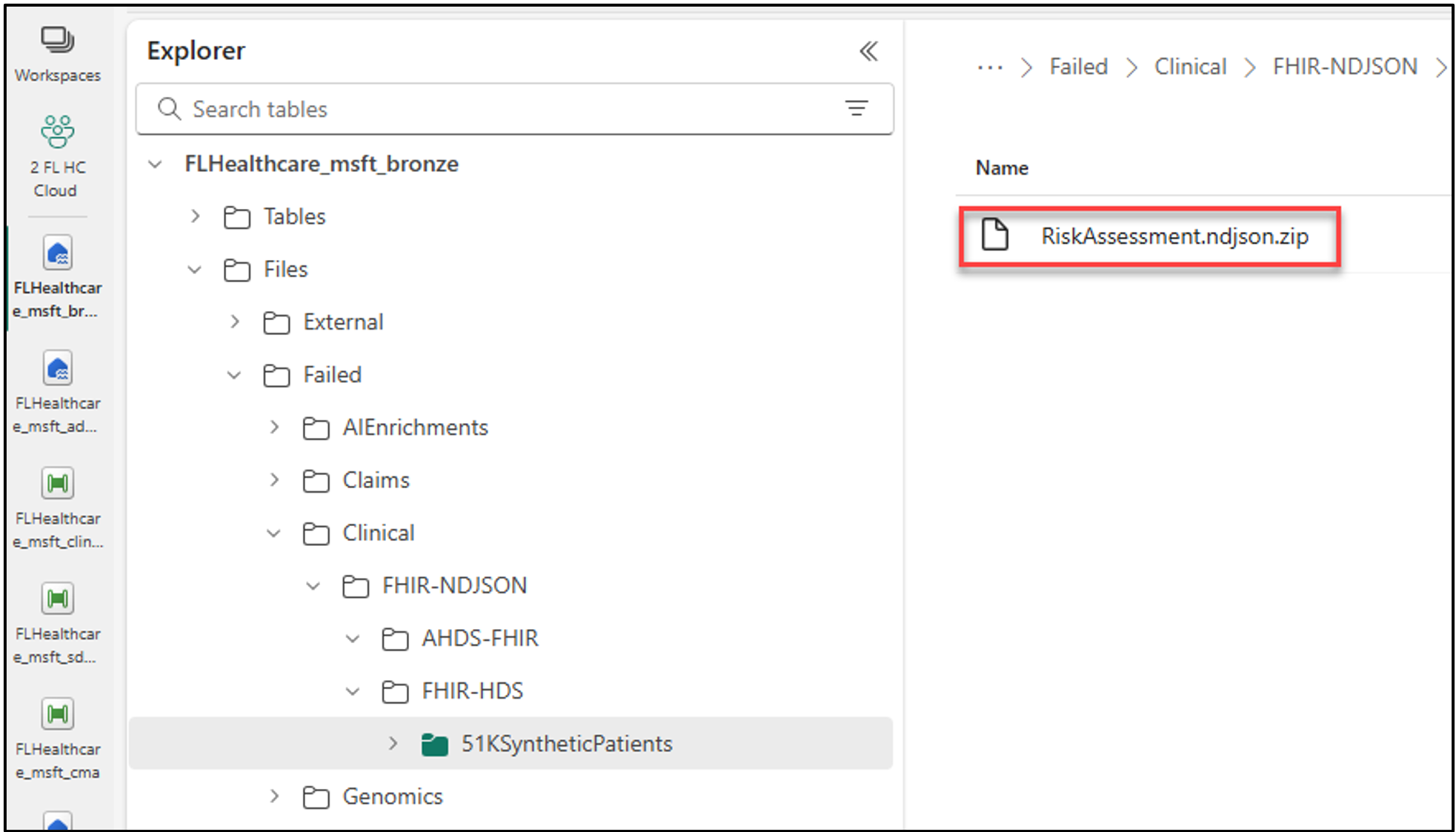Screen dimensions: 1456x832
Task: Select the FLHealthcare_msft_bronze tree label
Action: pos(322,164)
